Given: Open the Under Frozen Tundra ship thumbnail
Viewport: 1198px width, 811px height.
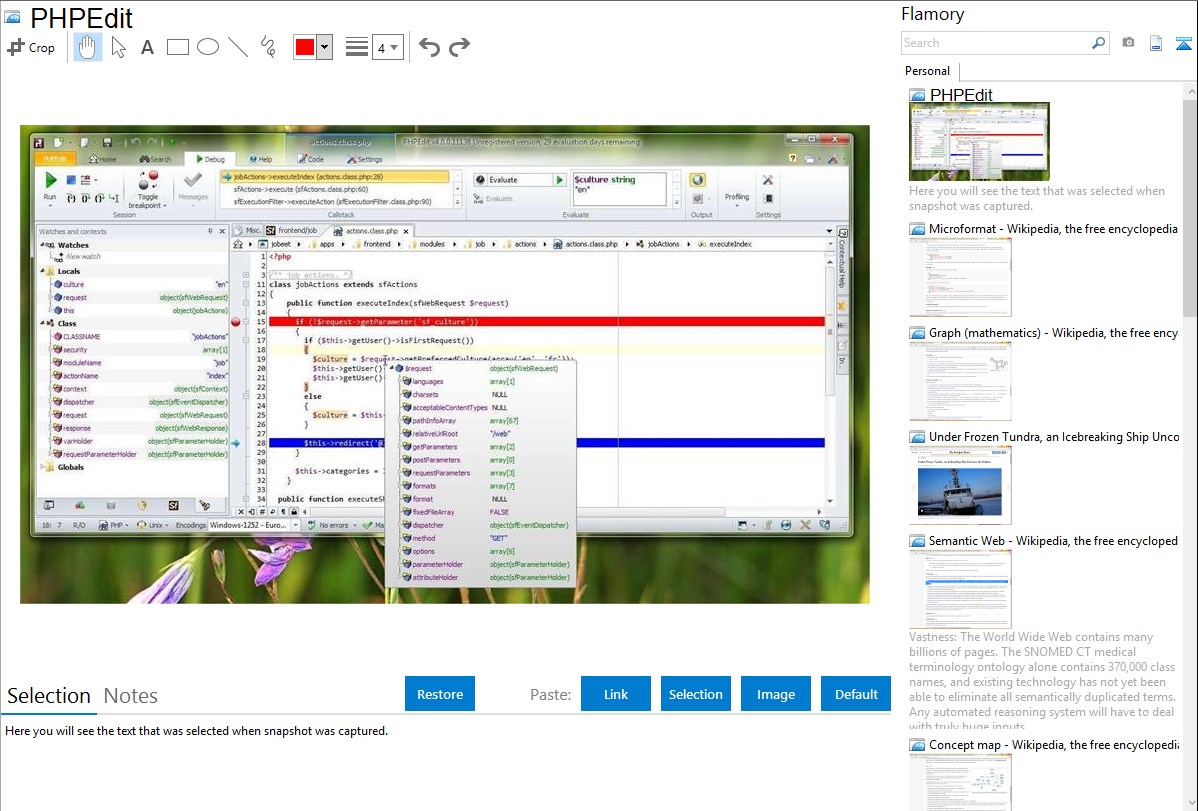Looking at the screenshot, I should [960, 485].
